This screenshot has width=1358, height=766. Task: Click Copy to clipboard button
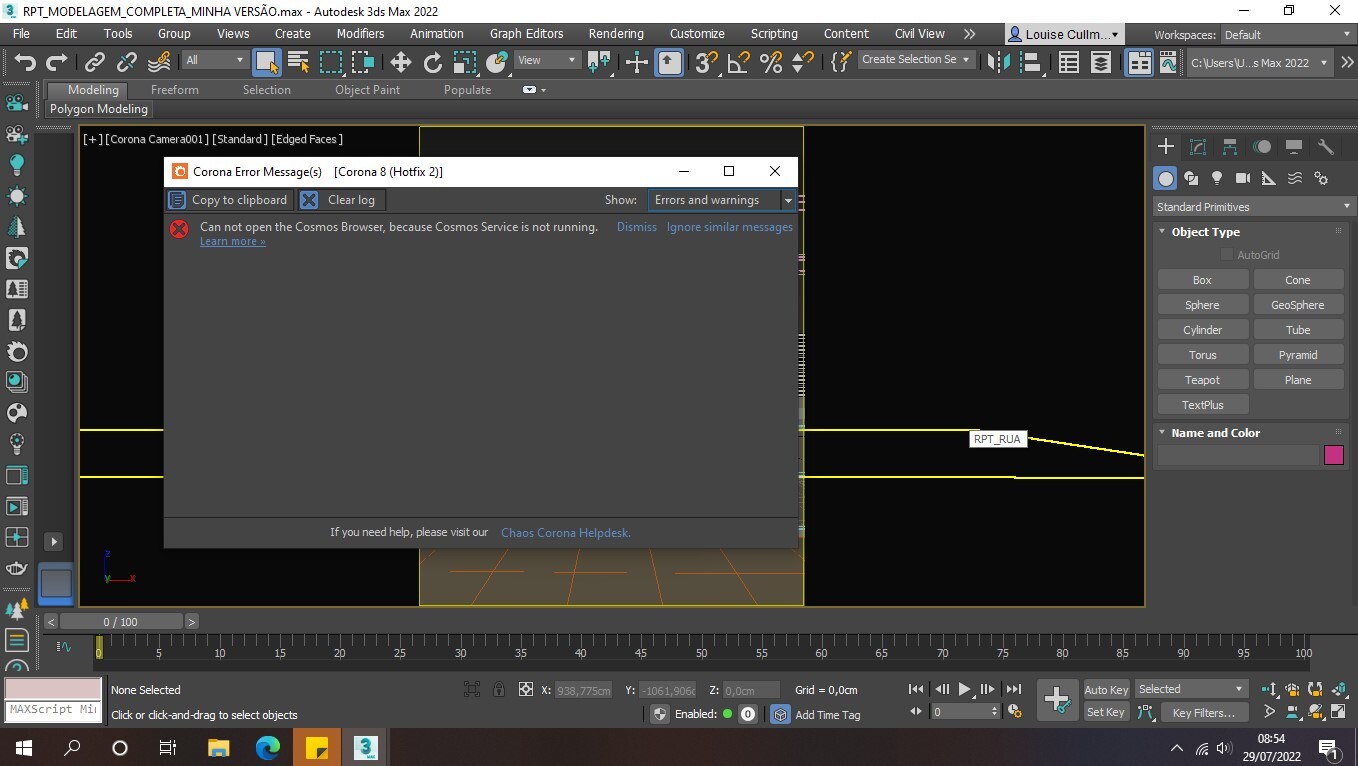pos(230,200)
